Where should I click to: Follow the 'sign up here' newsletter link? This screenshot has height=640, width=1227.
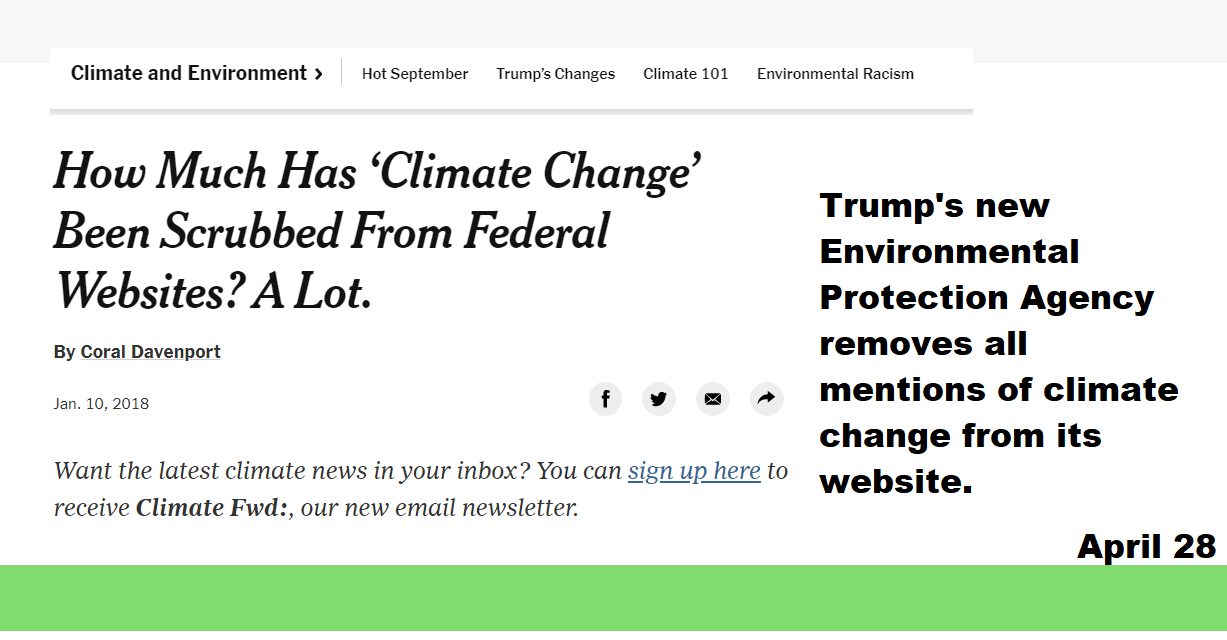[694, 470]
